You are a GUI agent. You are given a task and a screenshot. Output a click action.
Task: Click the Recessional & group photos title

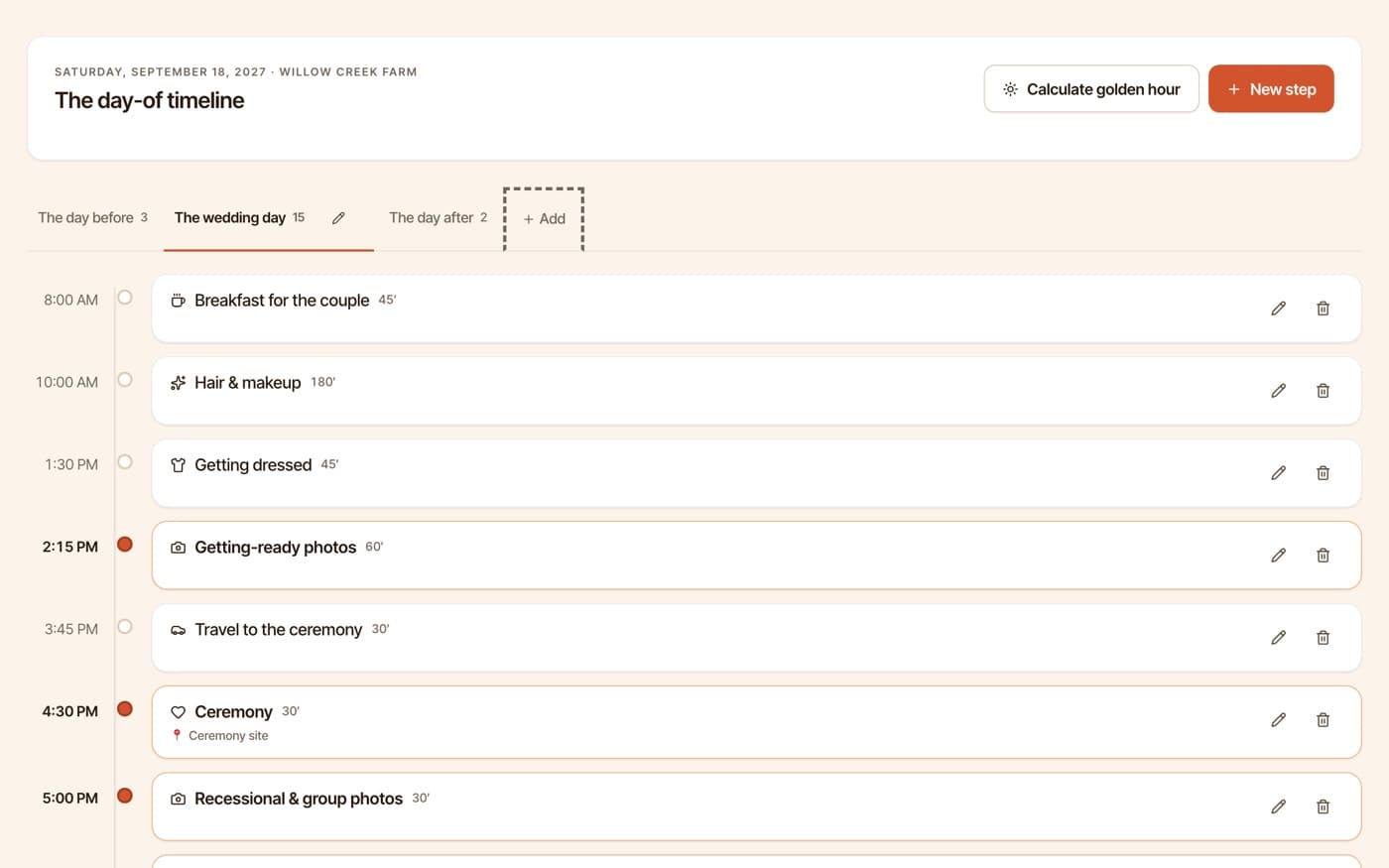coord(299,799)
